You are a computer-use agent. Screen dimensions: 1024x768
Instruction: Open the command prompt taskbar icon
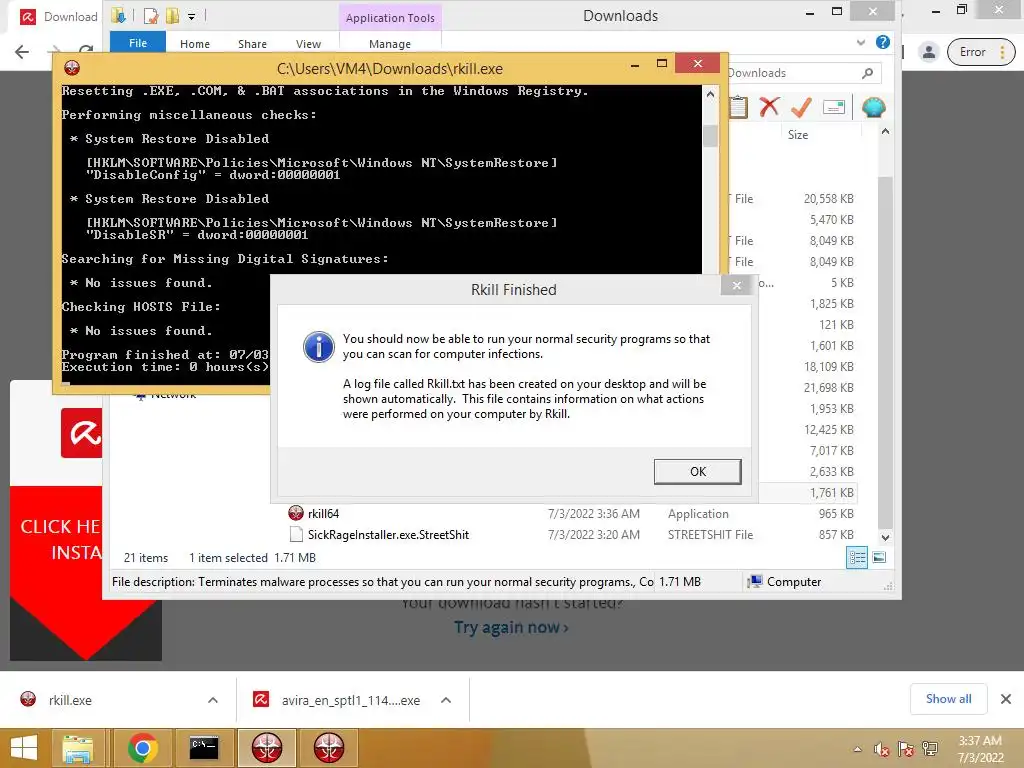[x=204, y=748]
